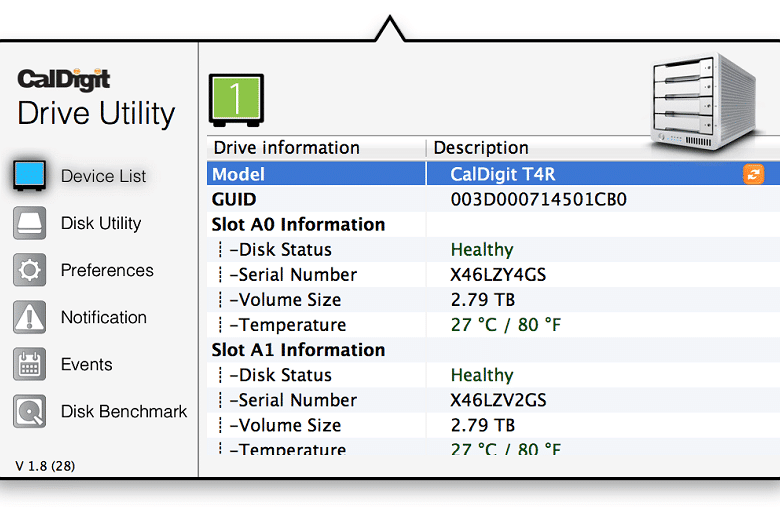780x513 pixels.
Task: Click the Disk Utility drive icon
Action: (x=30, y=223)
